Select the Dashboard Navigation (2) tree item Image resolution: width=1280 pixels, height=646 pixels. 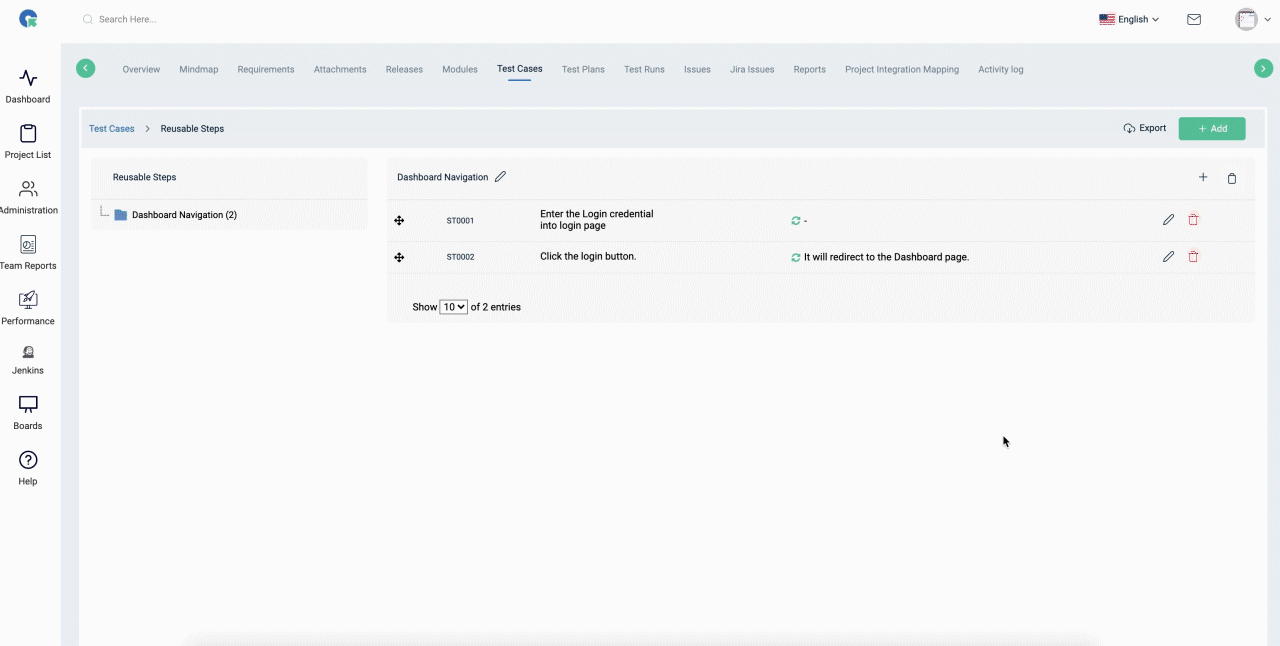pyautogui.click(x=184, y=215)
